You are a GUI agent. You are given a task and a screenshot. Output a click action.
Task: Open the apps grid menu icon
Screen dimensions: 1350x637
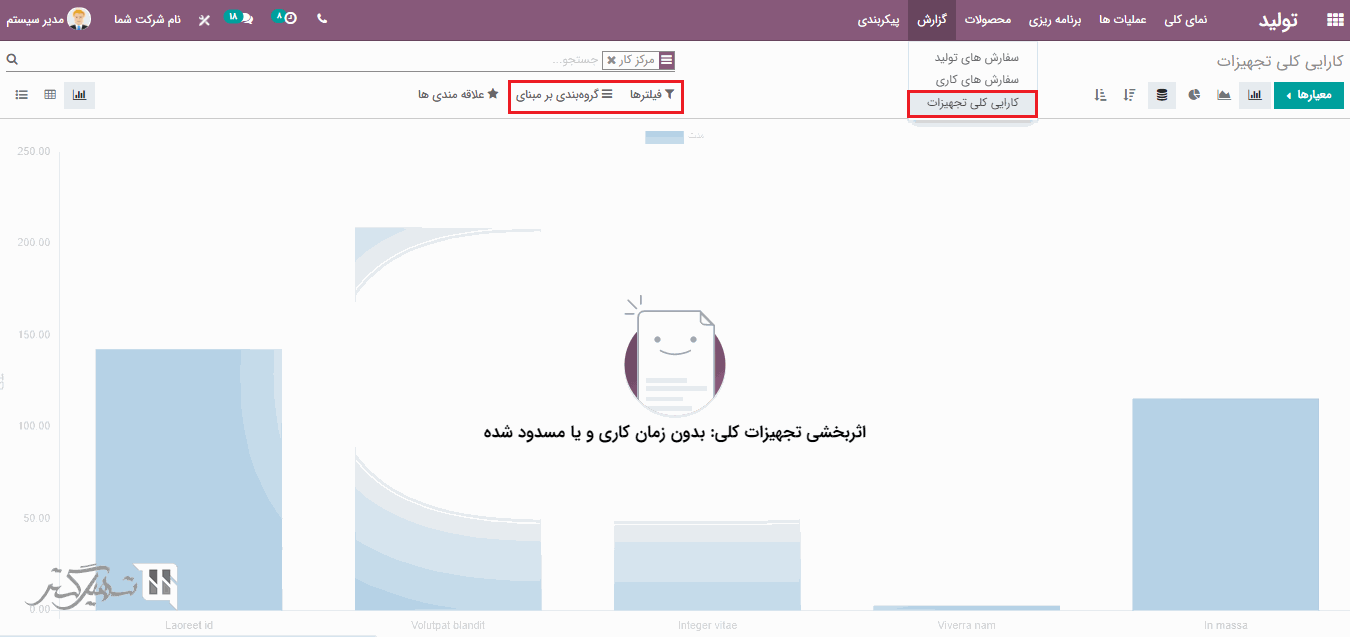pyautogui.click(x=1334, y=19)
